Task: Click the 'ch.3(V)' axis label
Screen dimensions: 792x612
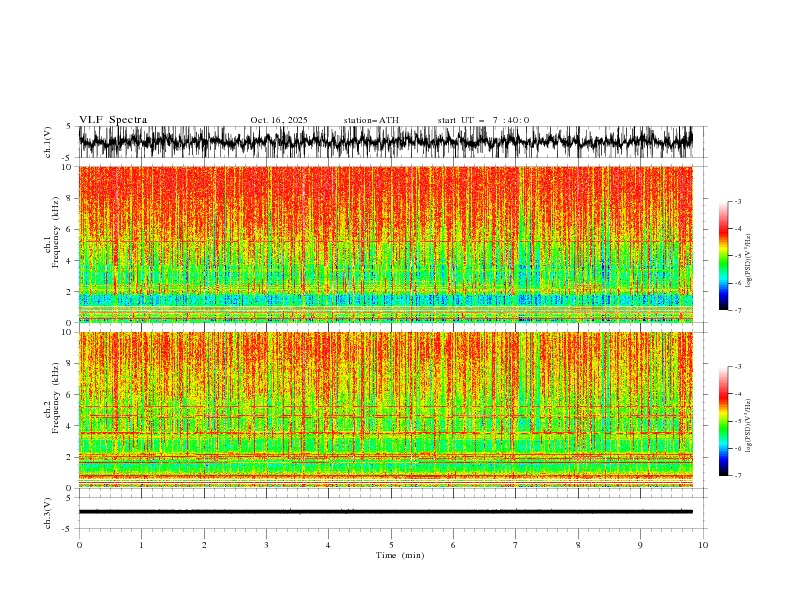Action: point(48,513)
